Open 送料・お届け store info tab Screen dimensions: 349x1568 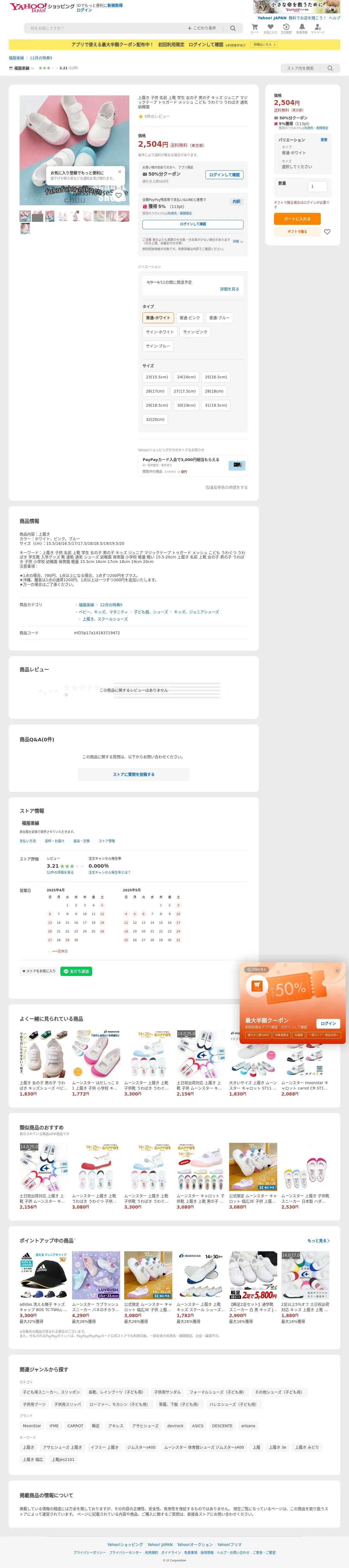pyautogui.click(x=54, y=841)
